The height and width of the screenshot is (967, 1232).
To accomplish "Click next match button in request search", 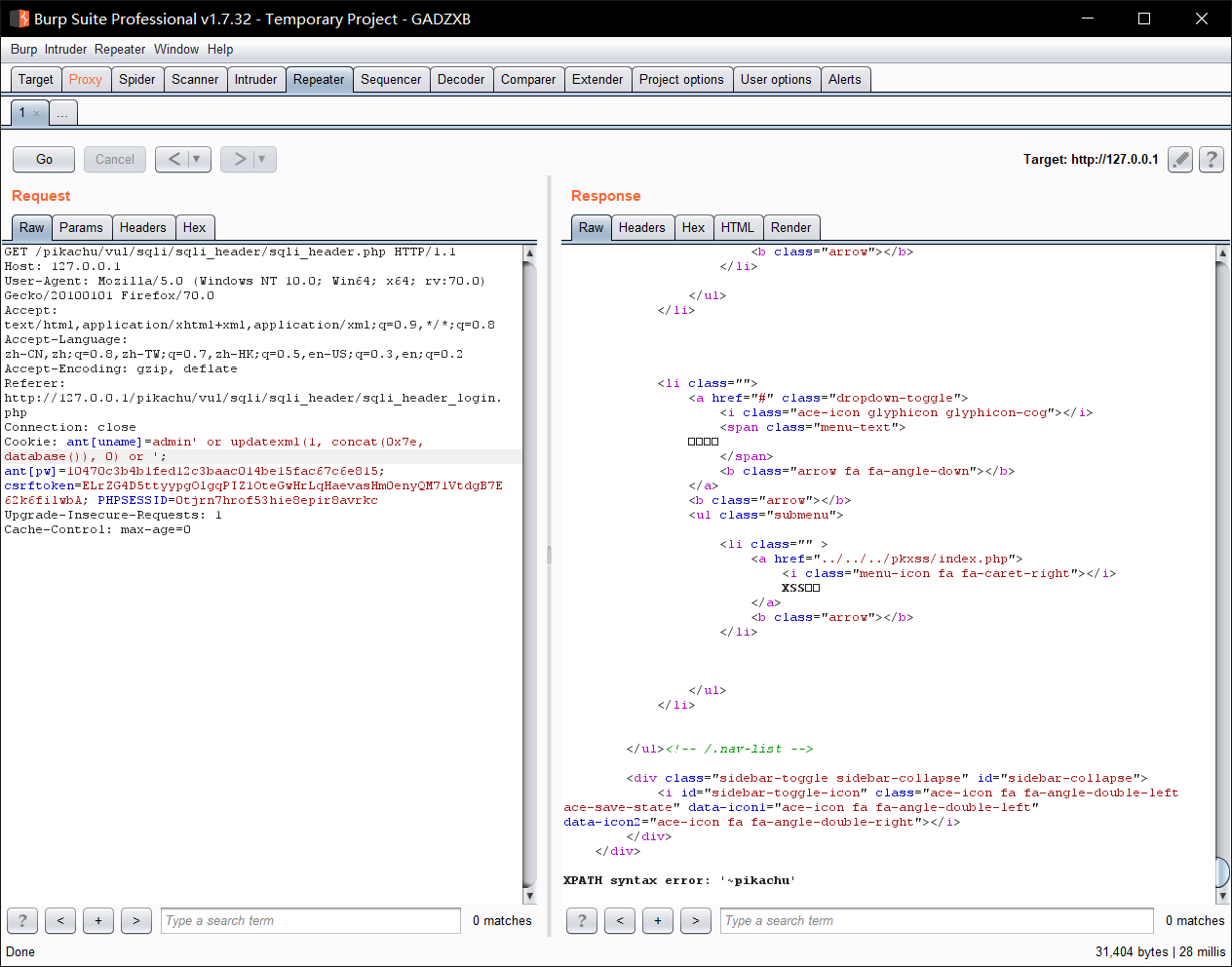I will coord(136,920).
